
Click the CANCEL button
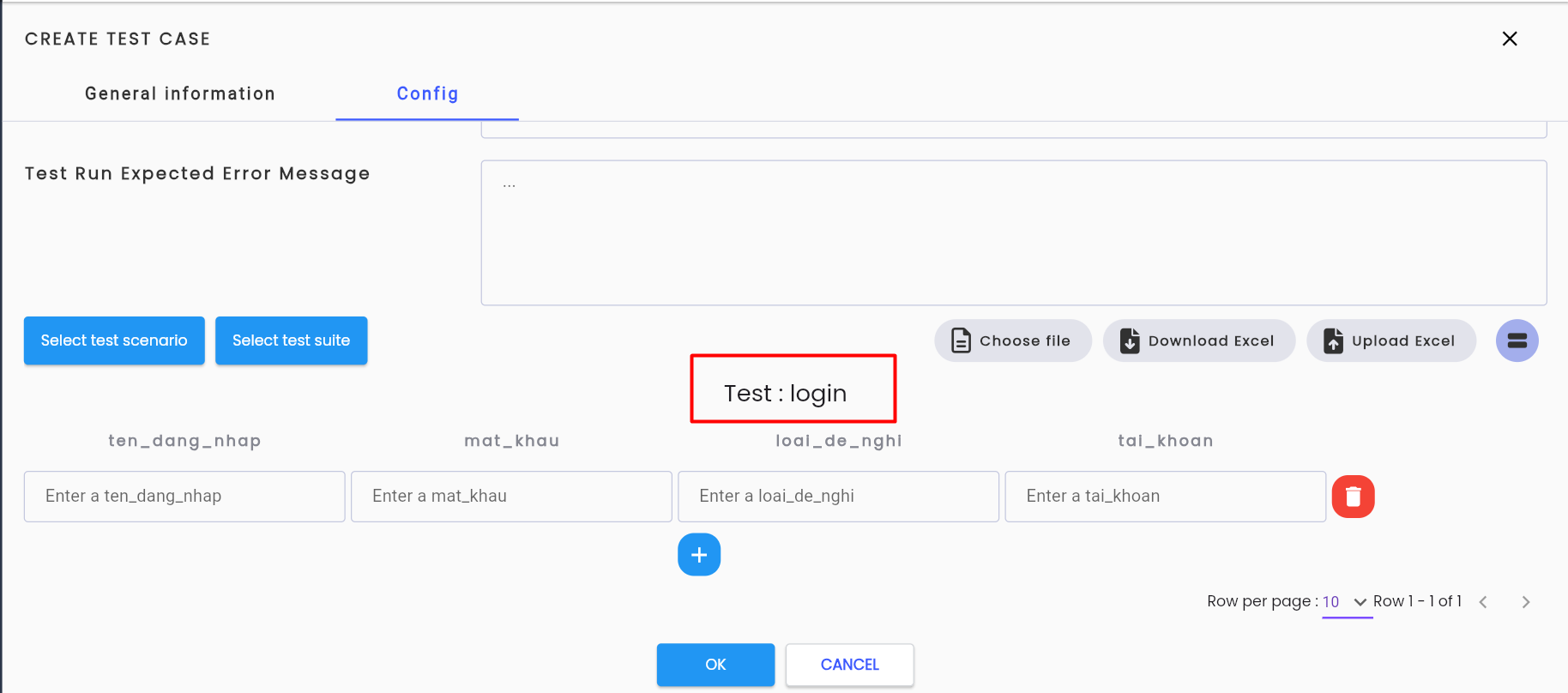(849, 665)
